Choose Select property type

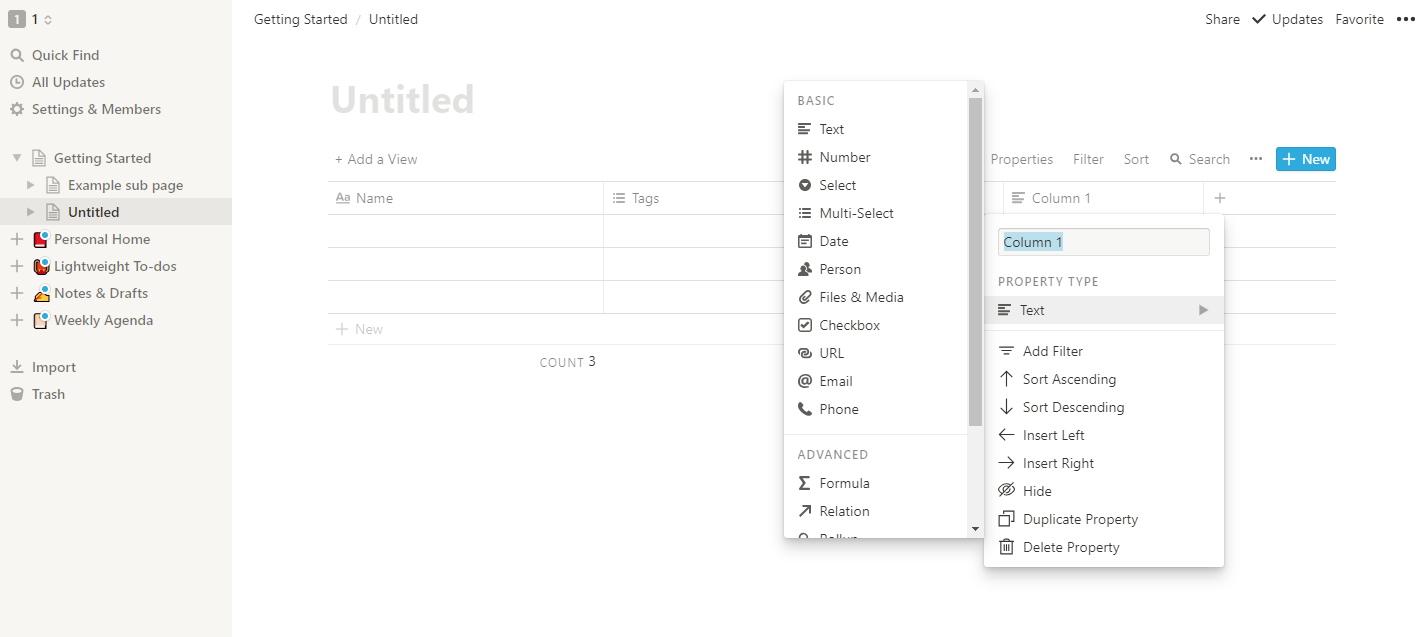click(x=876, y=185)
